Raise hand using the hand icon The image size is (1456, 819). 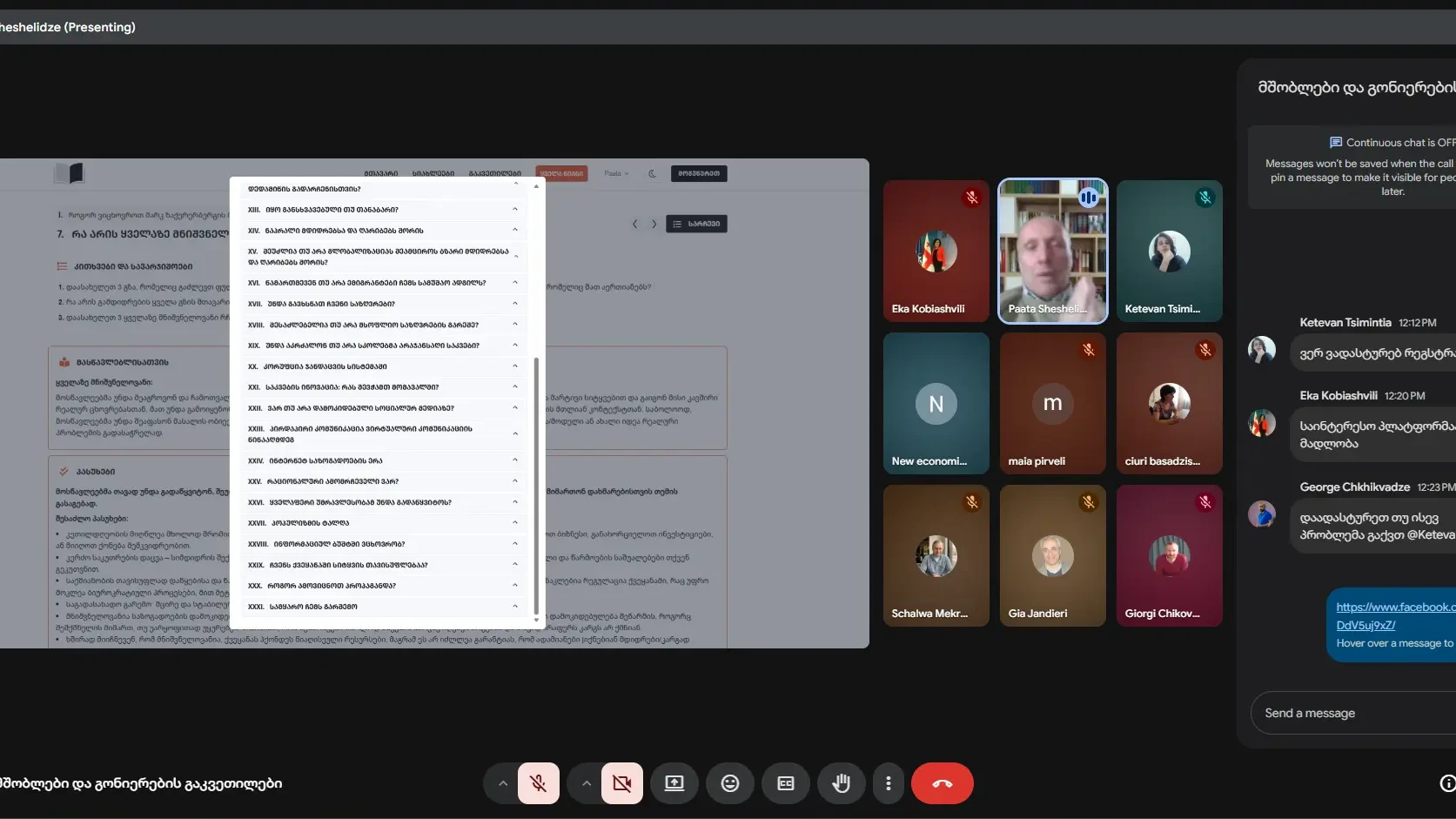pos(841,783)
